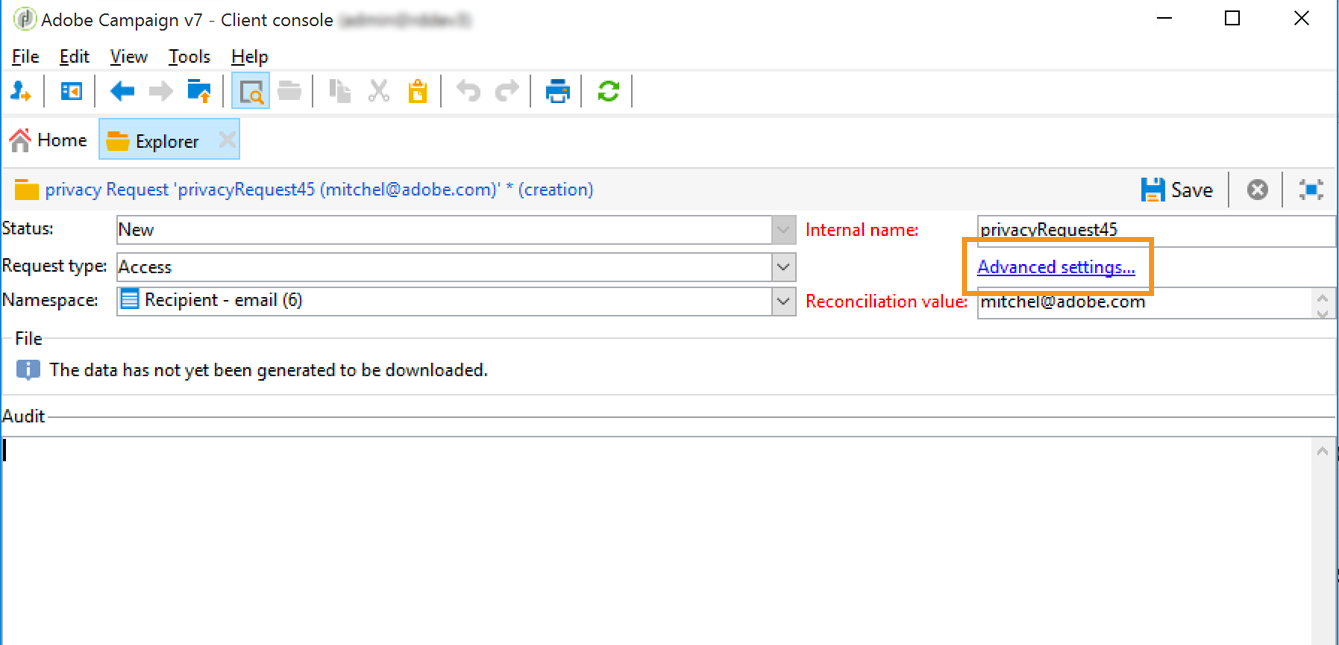This screenshot has height=645, width=1339.
Task: Click the yellow paste clipboard icon
Action: click(417, 92)
